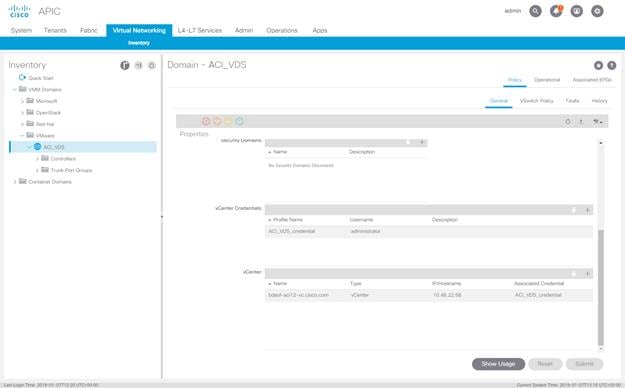
Task: Collapse the VMM Domains tree node
Action: point(15,89)
